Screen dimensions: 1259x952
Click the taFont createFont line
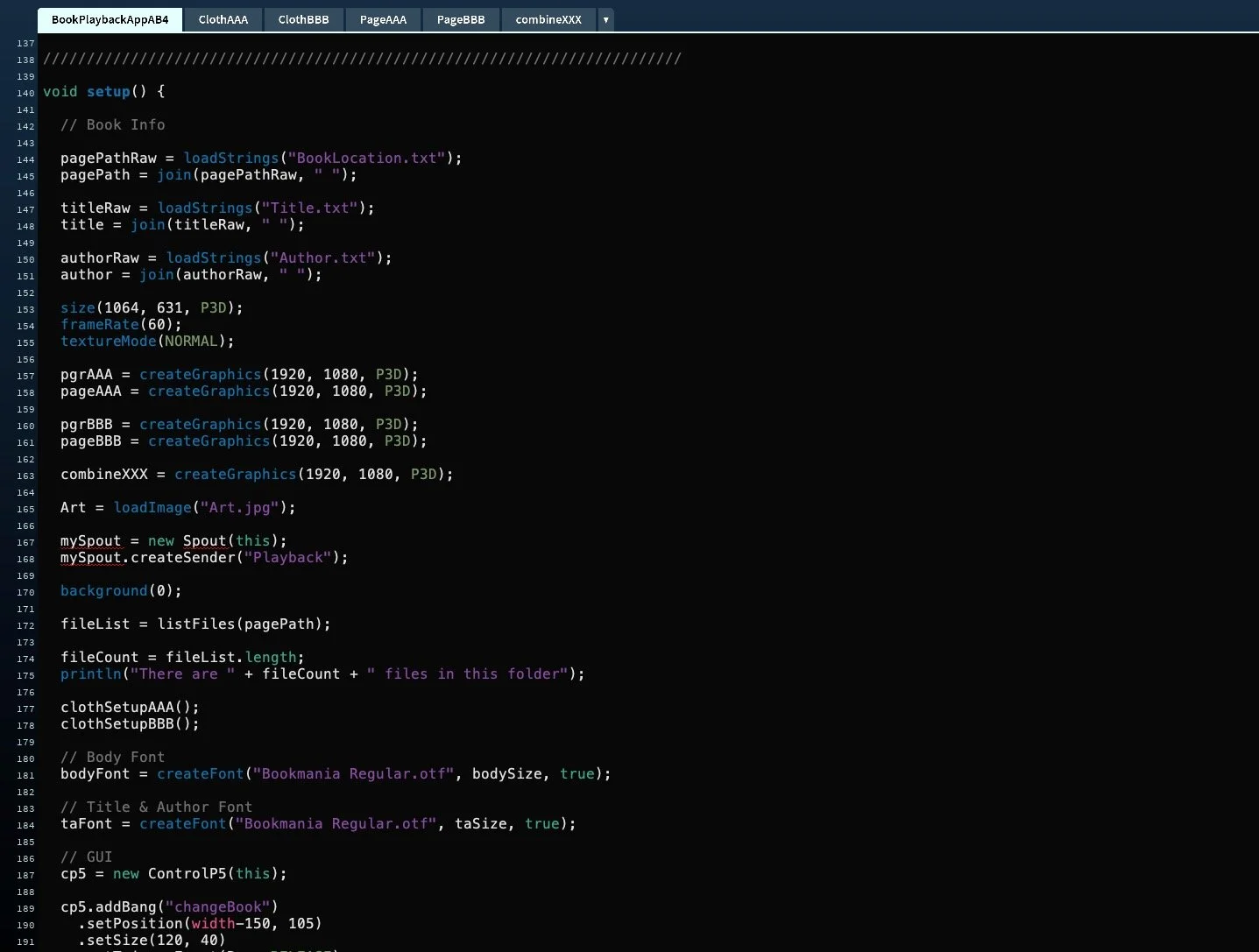click(x=318, y=823)
